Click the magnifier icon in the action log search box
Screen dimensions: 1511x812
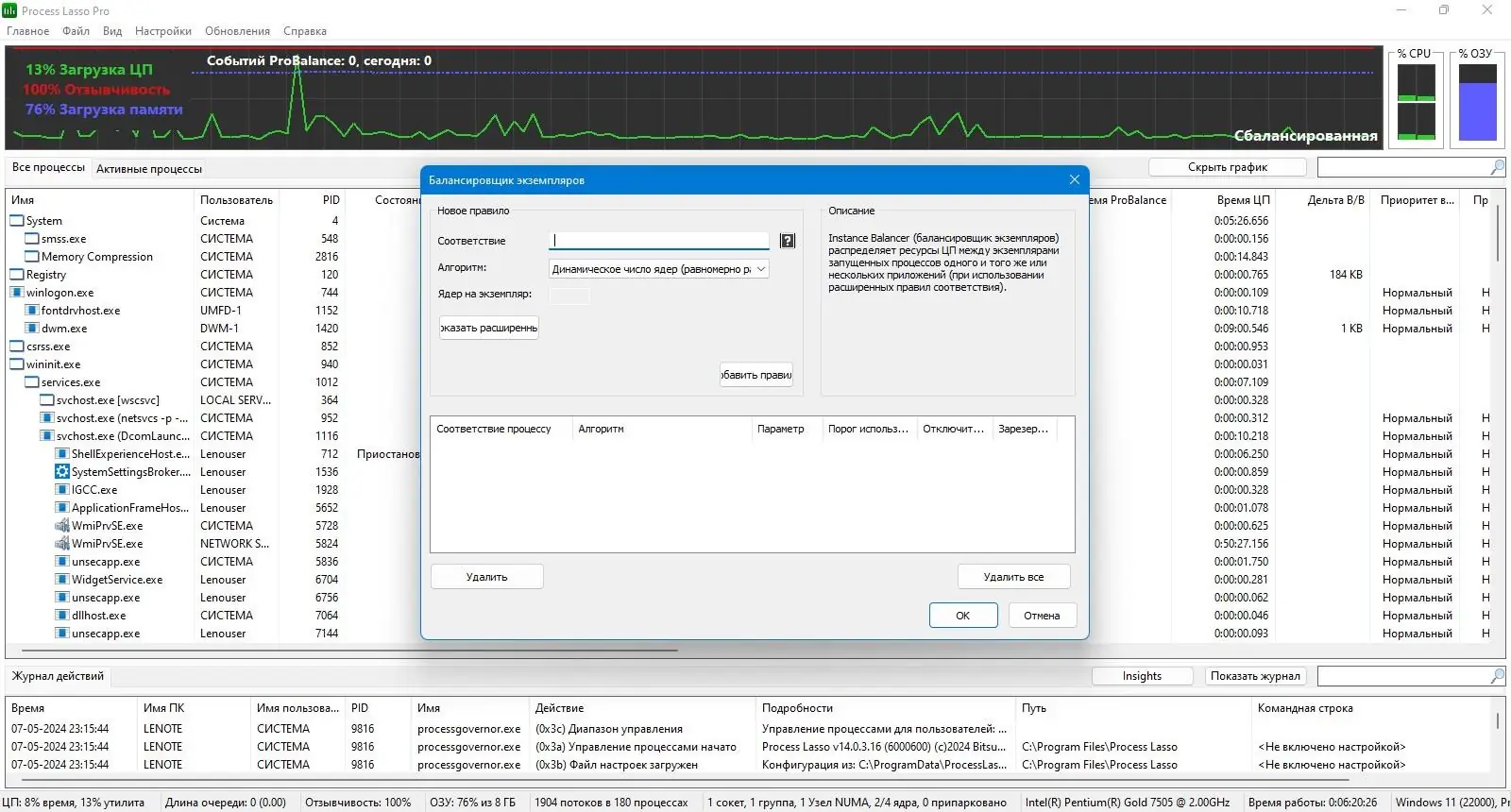(x=1497, y=676)
